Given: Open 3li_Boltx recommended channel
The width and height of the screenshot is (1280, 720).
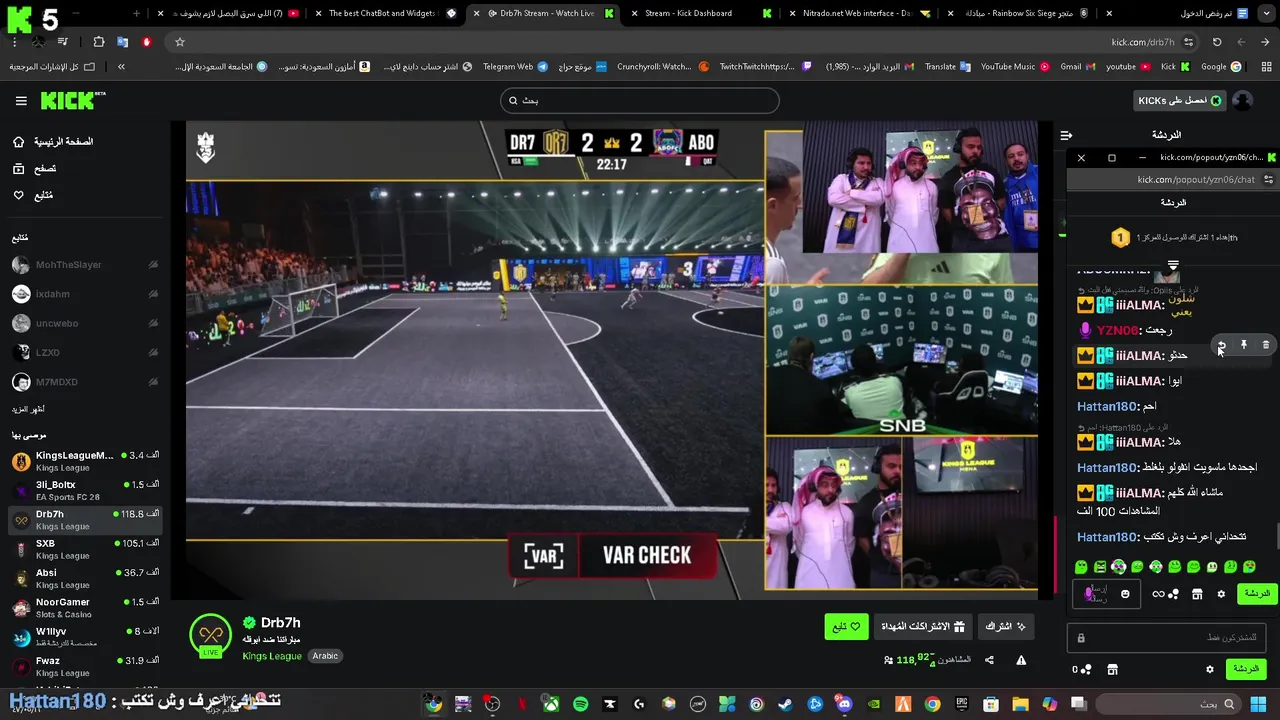Looking at the screenshot, I should [85, 490].
